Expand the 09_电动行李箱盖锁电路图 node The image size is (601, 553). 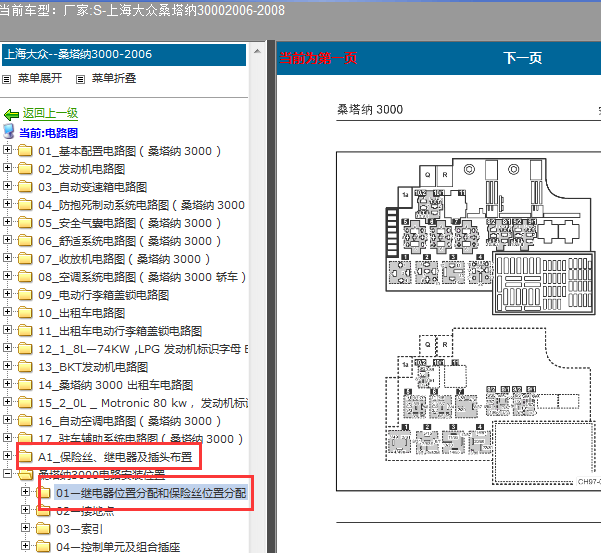[x=7, y=294]
